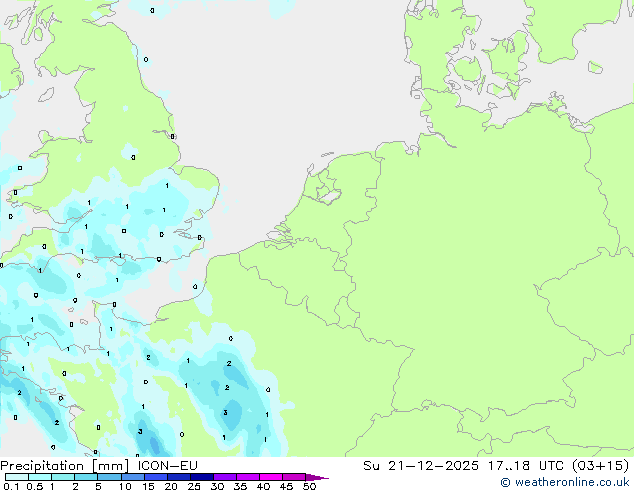Click the '40' legend scale value
The width and height of the screenshot is (634, 490).
point(263,486)
